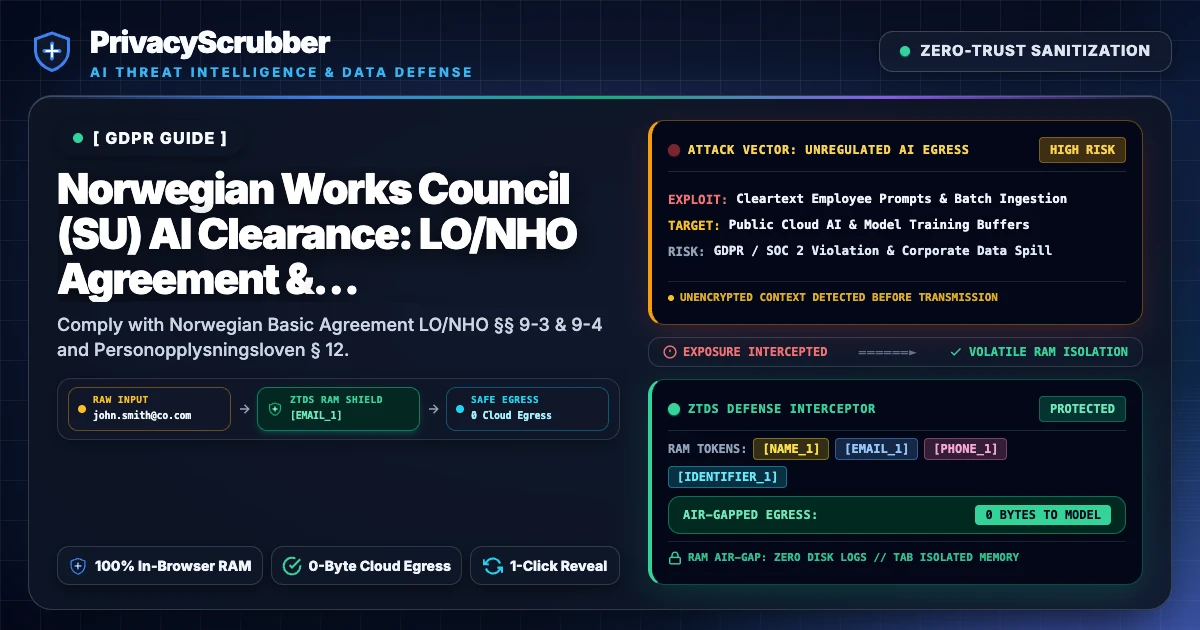
Task: Select the RAW INPUT box with john.smith@co.com
Action: tap(149, 408)
